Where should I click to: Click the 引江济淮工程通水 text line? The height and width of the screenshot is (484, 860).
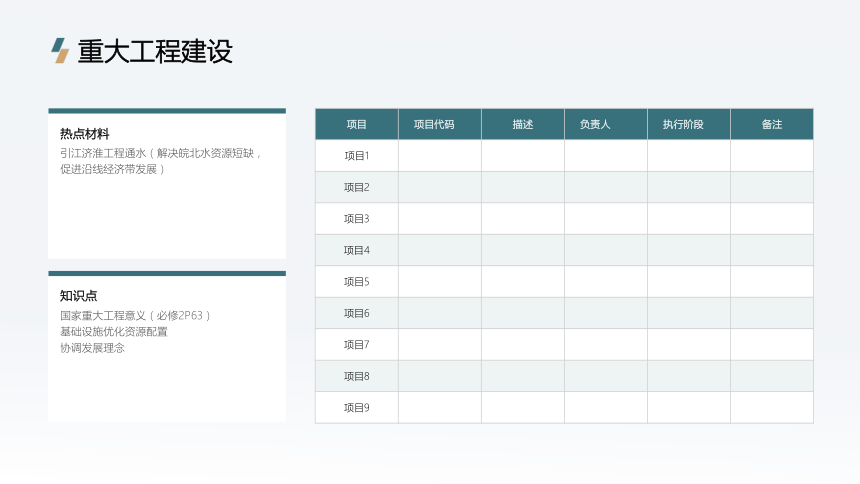[x=160, y=153]
